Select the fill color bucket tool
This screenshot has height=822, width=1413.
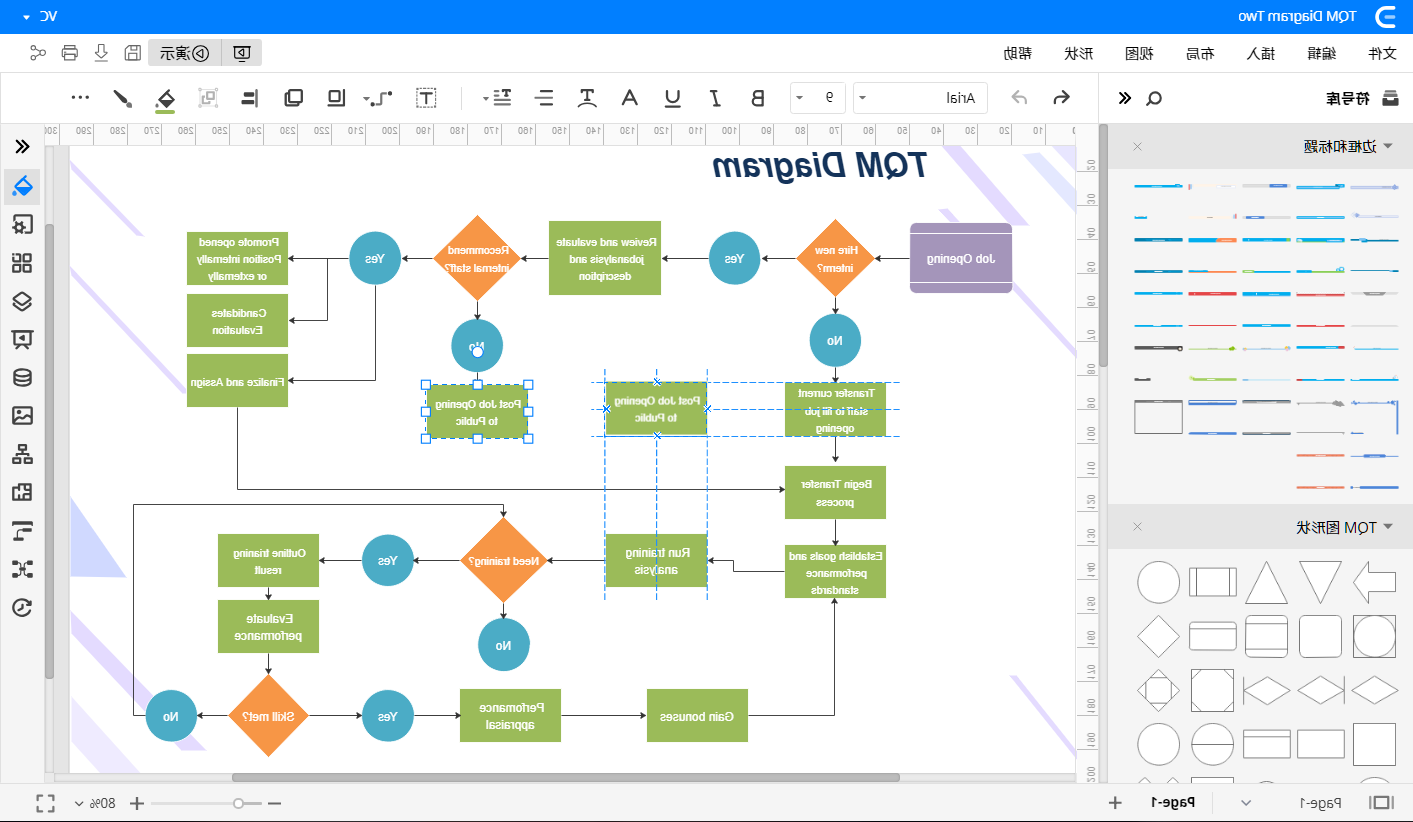pos(165,99)
